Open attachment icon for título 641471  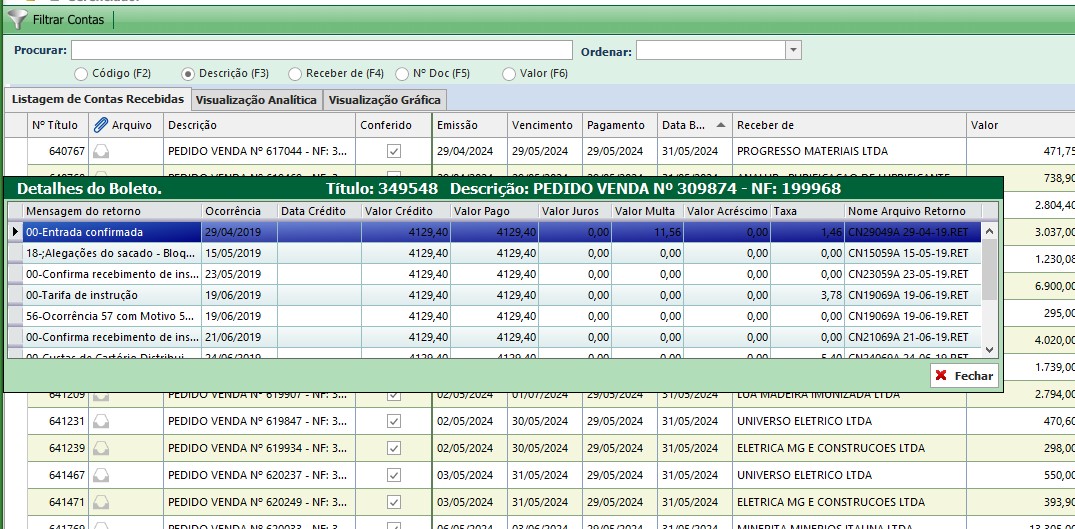click(x=101, y=502)
